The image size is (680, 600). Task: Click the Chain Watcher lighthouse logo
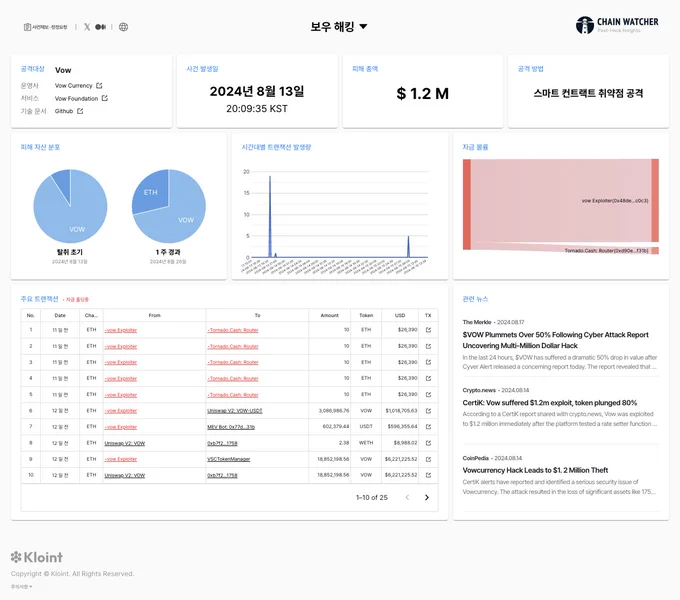pyautogui.click(x=585, y=25)
